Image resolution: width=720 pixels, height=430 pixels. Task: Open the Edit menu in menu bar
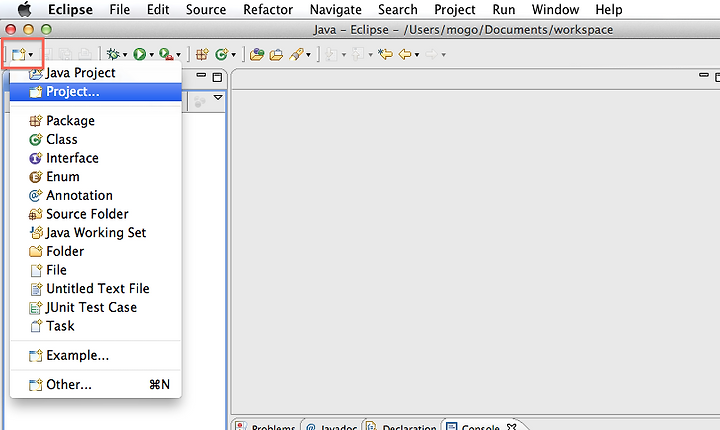158,9
